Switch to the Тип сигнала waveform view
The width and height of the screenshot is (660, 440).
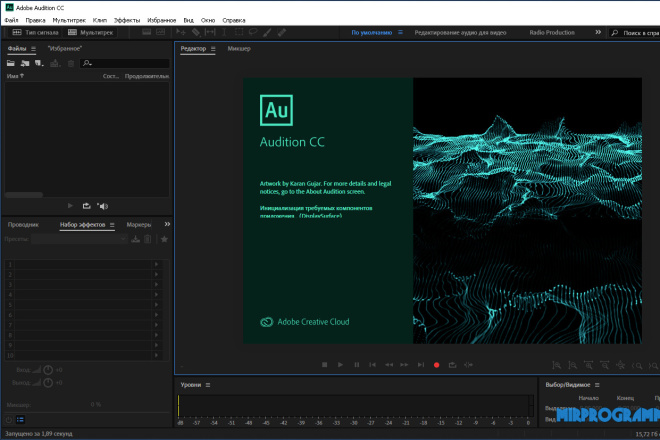35,32
